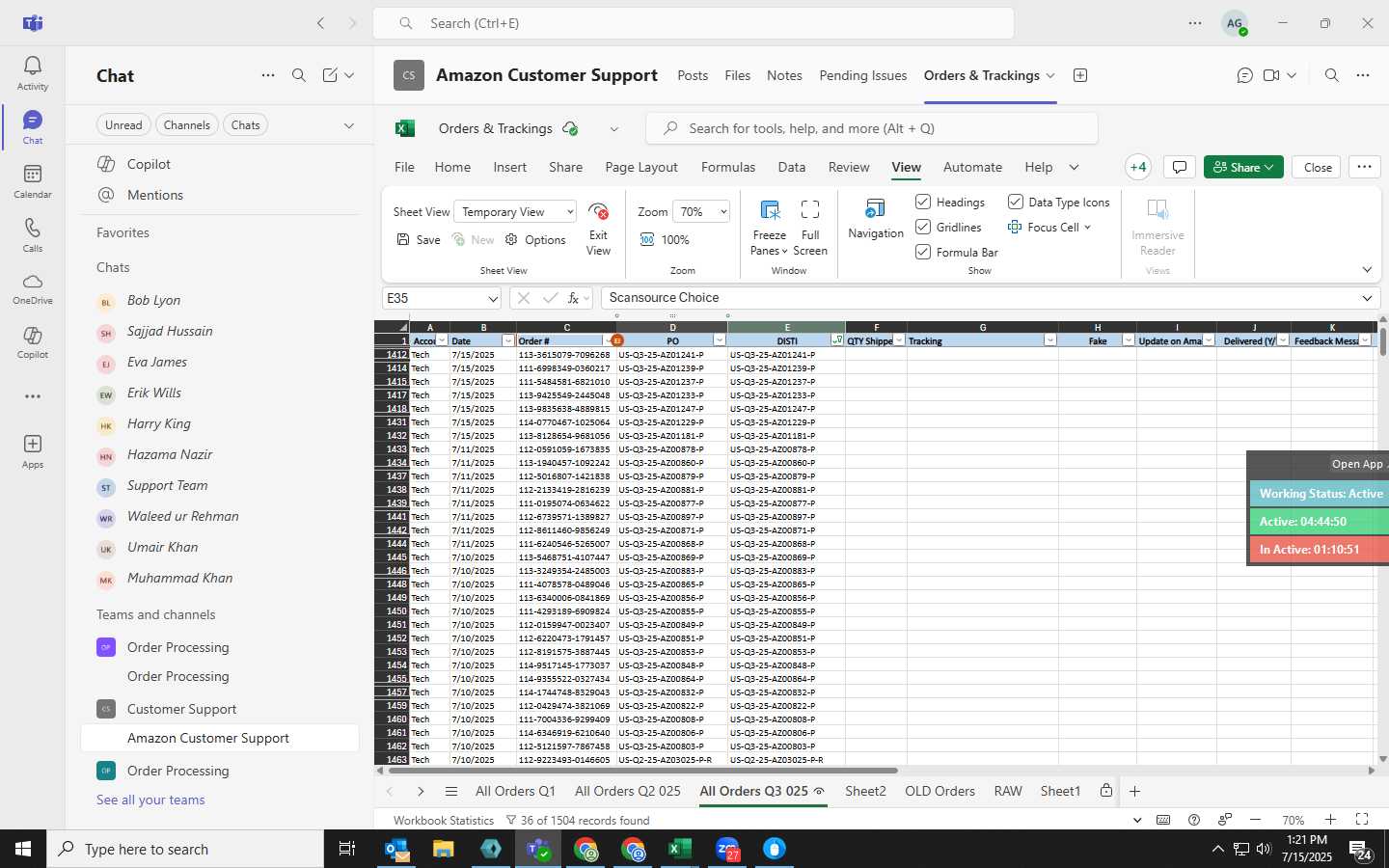Screen dimensions: 1389x868
Task: Open Activity in Teams sidebar
Action: click(32, 73)
